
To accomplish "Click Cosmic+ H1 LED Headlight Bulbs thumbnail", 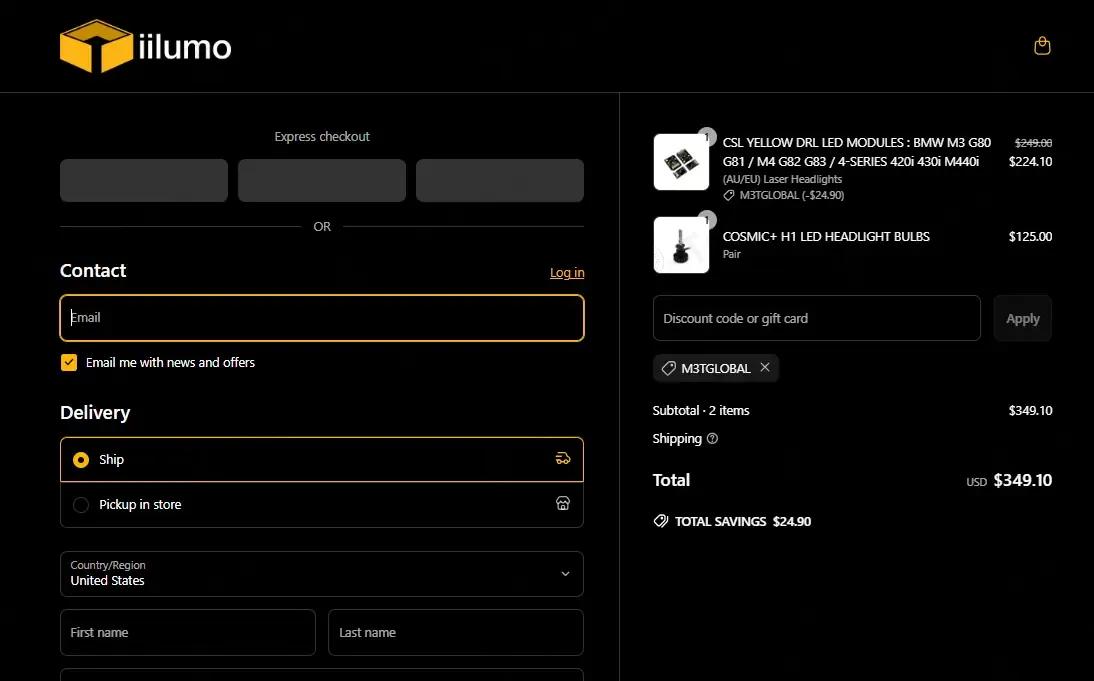I will [x=681, y=245].
